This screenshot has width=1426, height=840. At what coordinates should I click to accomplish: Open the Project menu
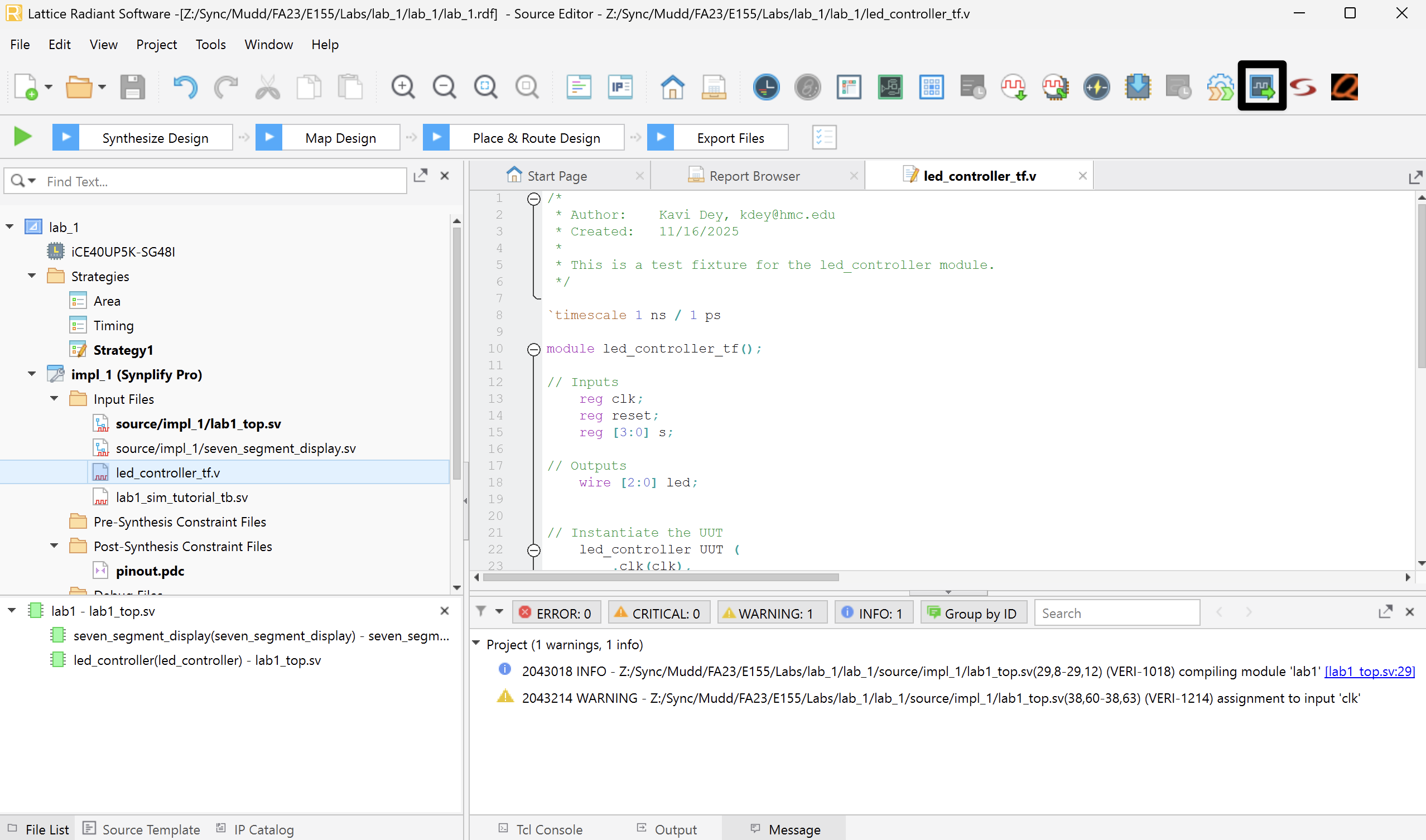[156, 44]
